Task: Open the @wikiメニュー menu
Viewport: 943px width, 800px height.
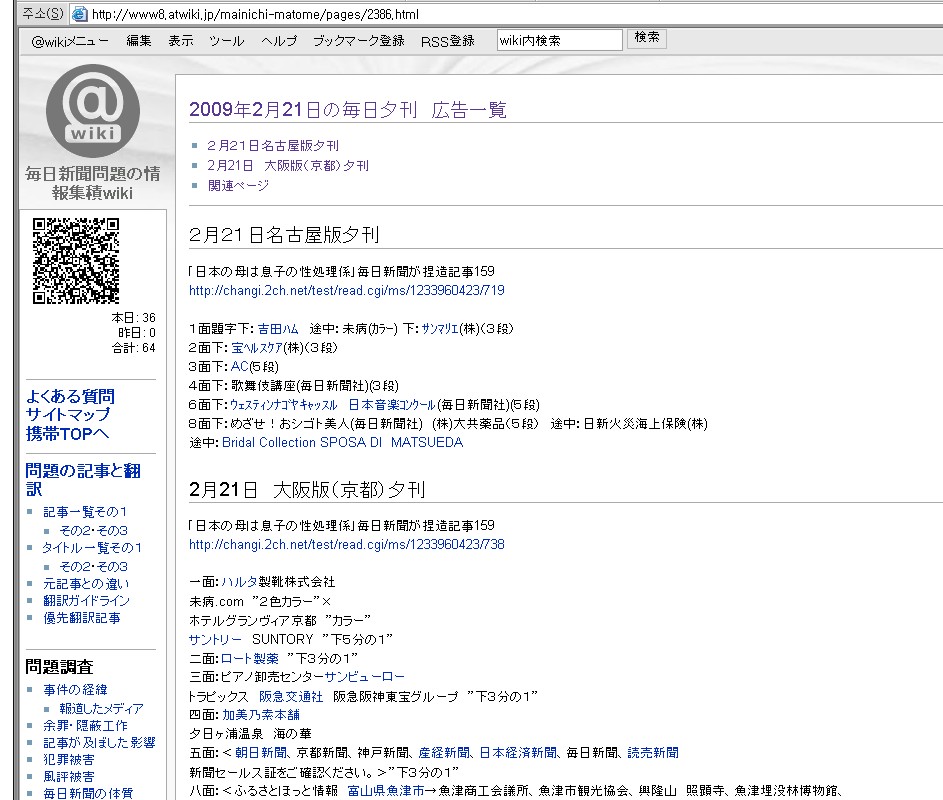Action: [70, 41]
